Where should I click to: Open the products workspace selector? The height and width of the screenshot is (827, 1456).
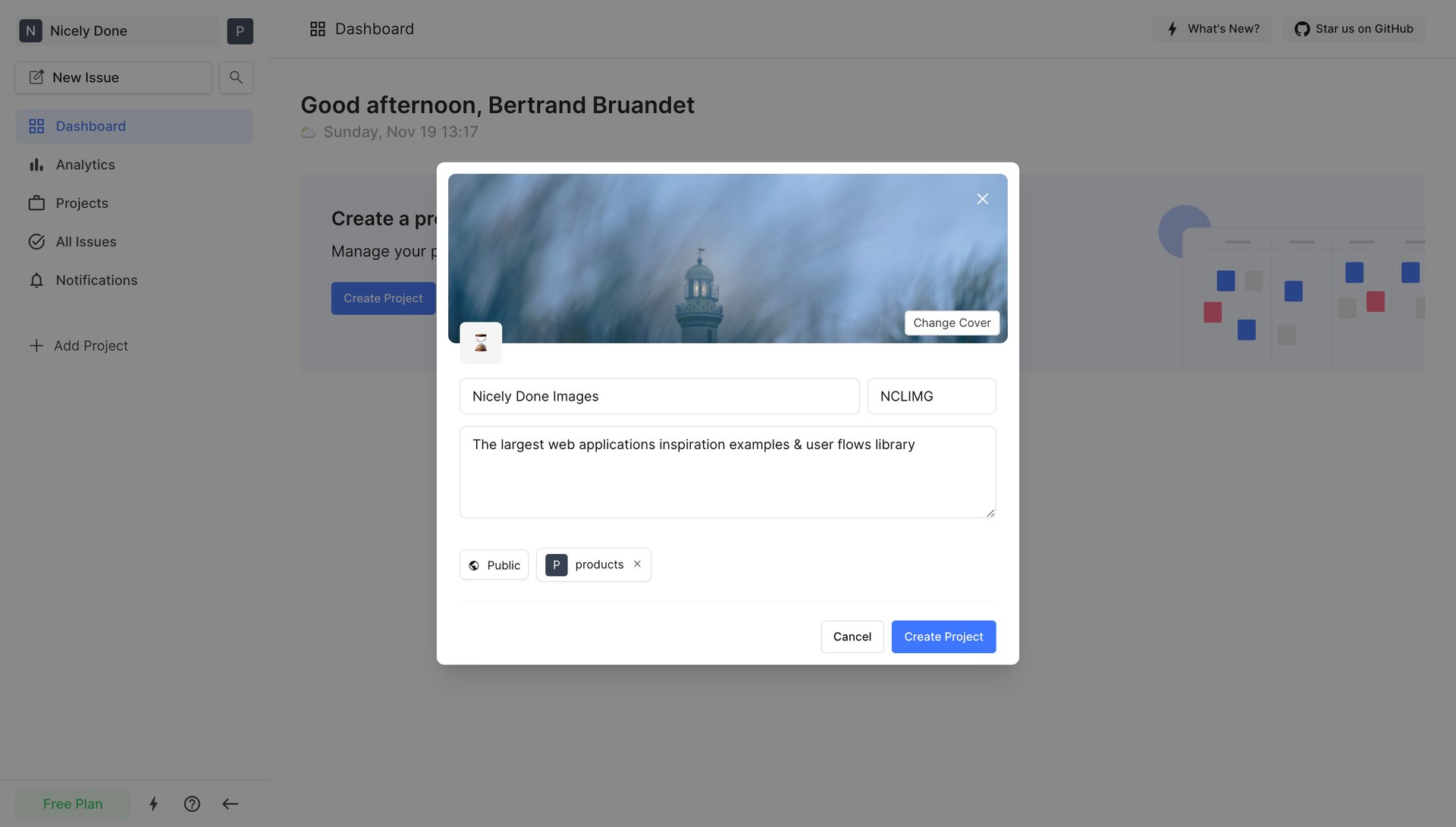(585, 564)
